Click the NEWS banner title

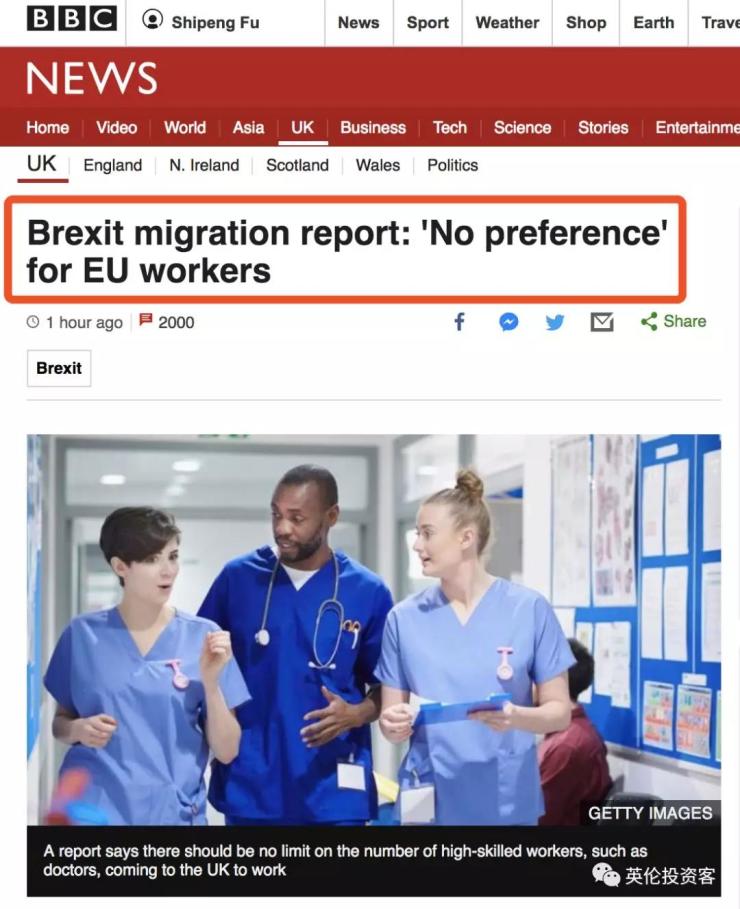point(92,78)
